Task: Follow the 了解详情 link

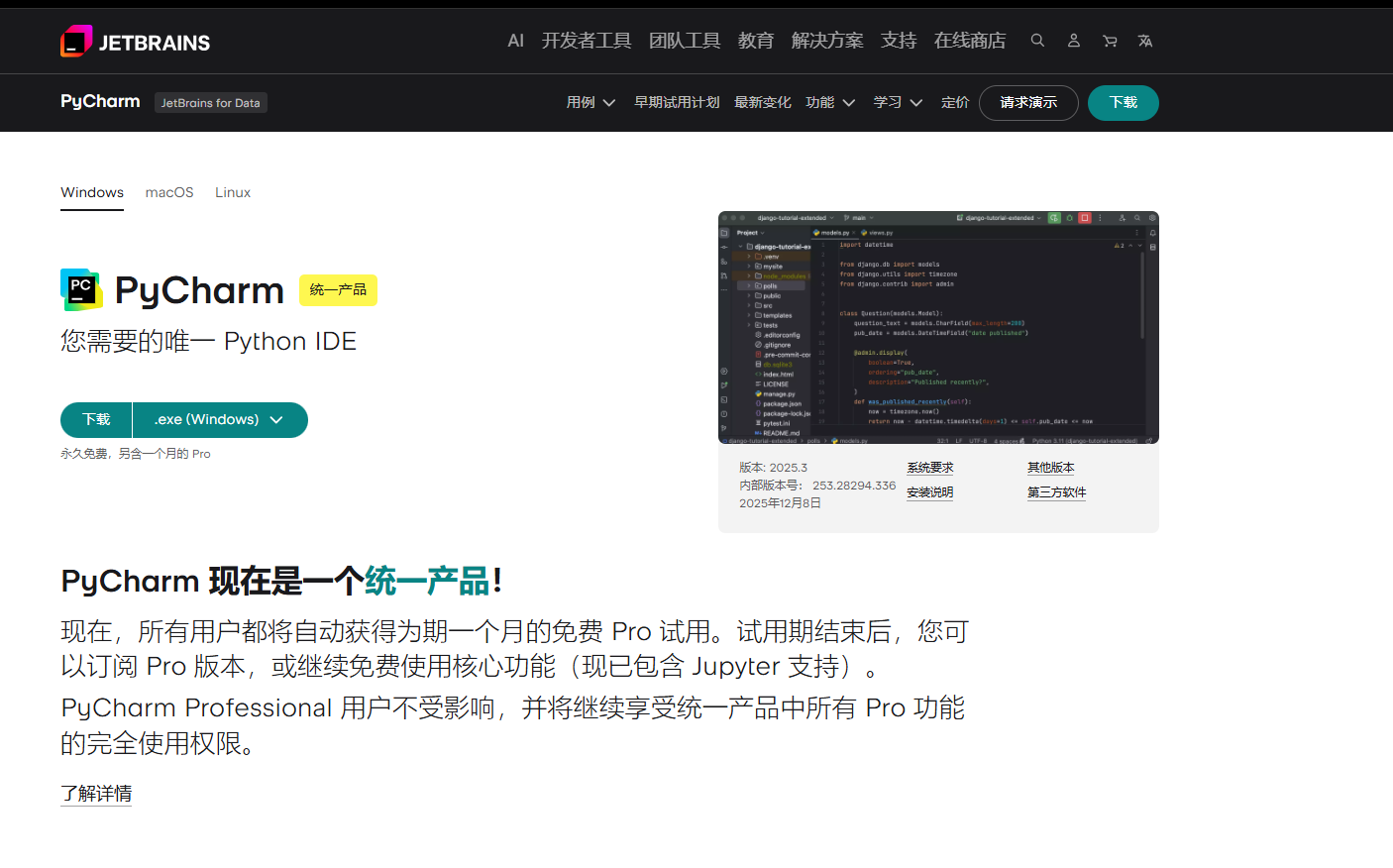Action: click(96, 794)
